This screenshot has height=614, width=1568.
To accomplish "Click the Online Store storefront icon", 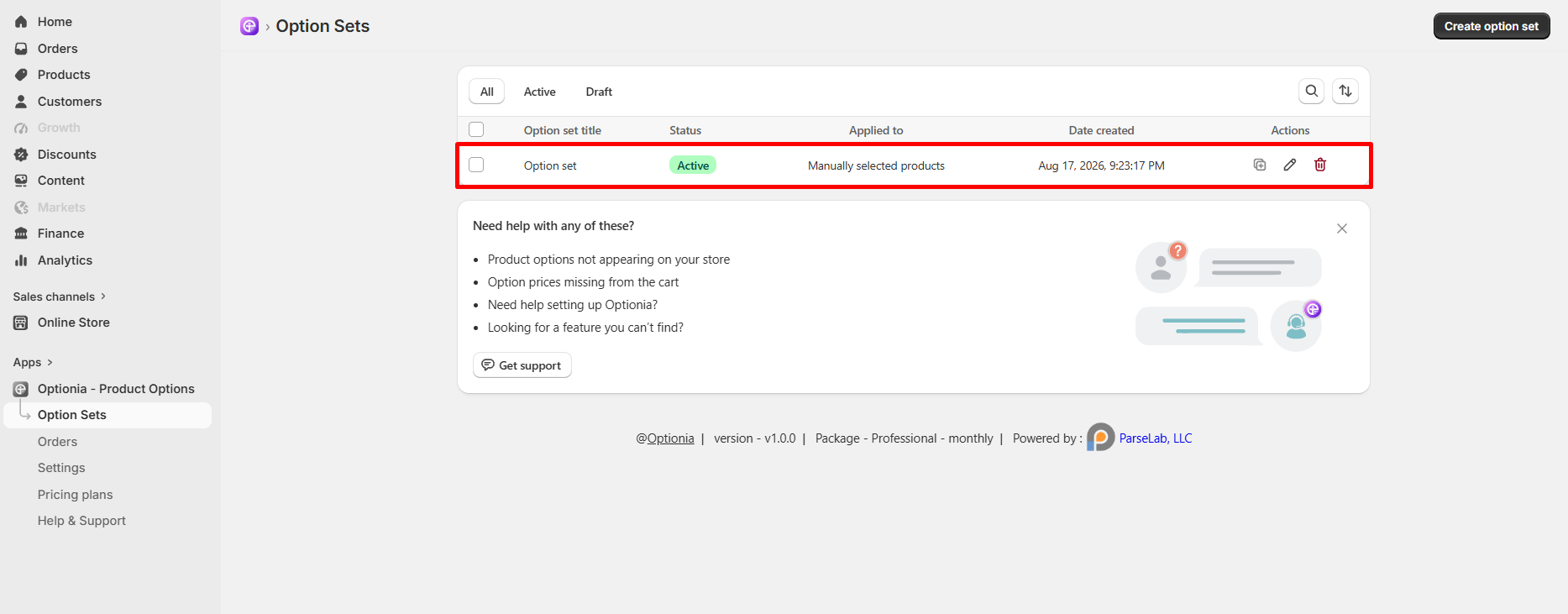I will click(21, 323).
